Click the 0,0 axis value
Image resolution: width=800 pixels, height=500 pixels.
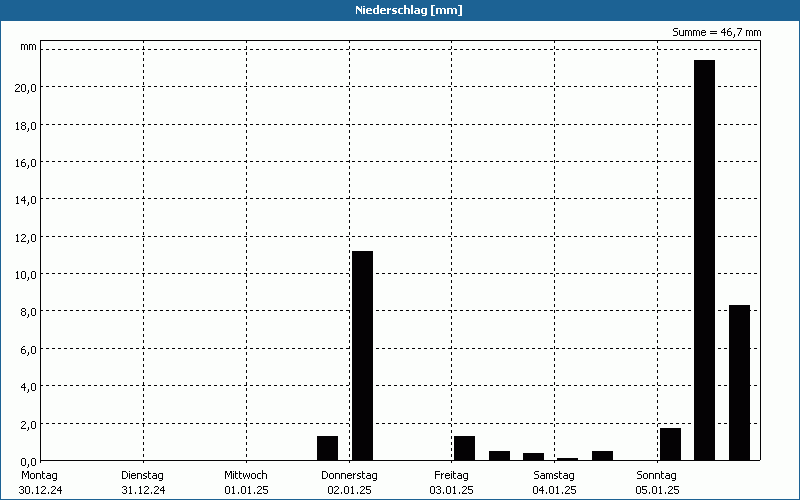click(28, 462)
